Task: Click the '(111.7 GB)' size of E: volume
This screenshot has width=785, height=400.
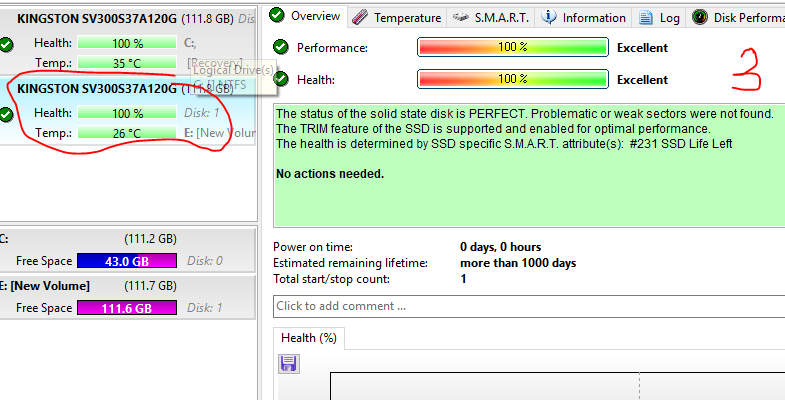Action: pos(150,286)
